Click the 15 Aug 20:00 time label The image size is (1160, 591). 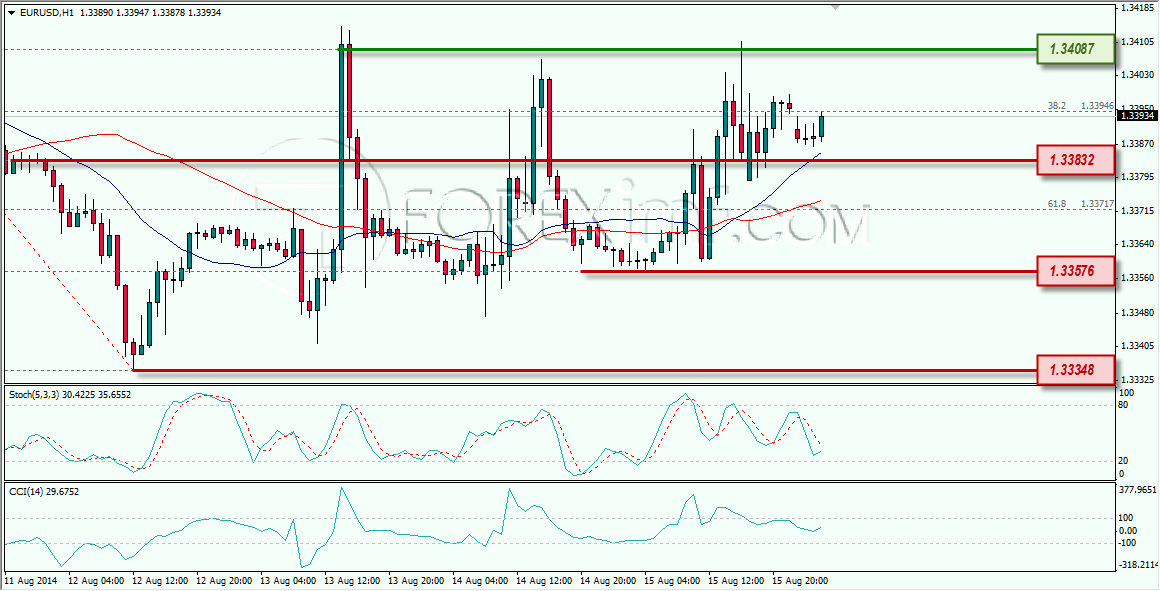click(x=798, y=580)
